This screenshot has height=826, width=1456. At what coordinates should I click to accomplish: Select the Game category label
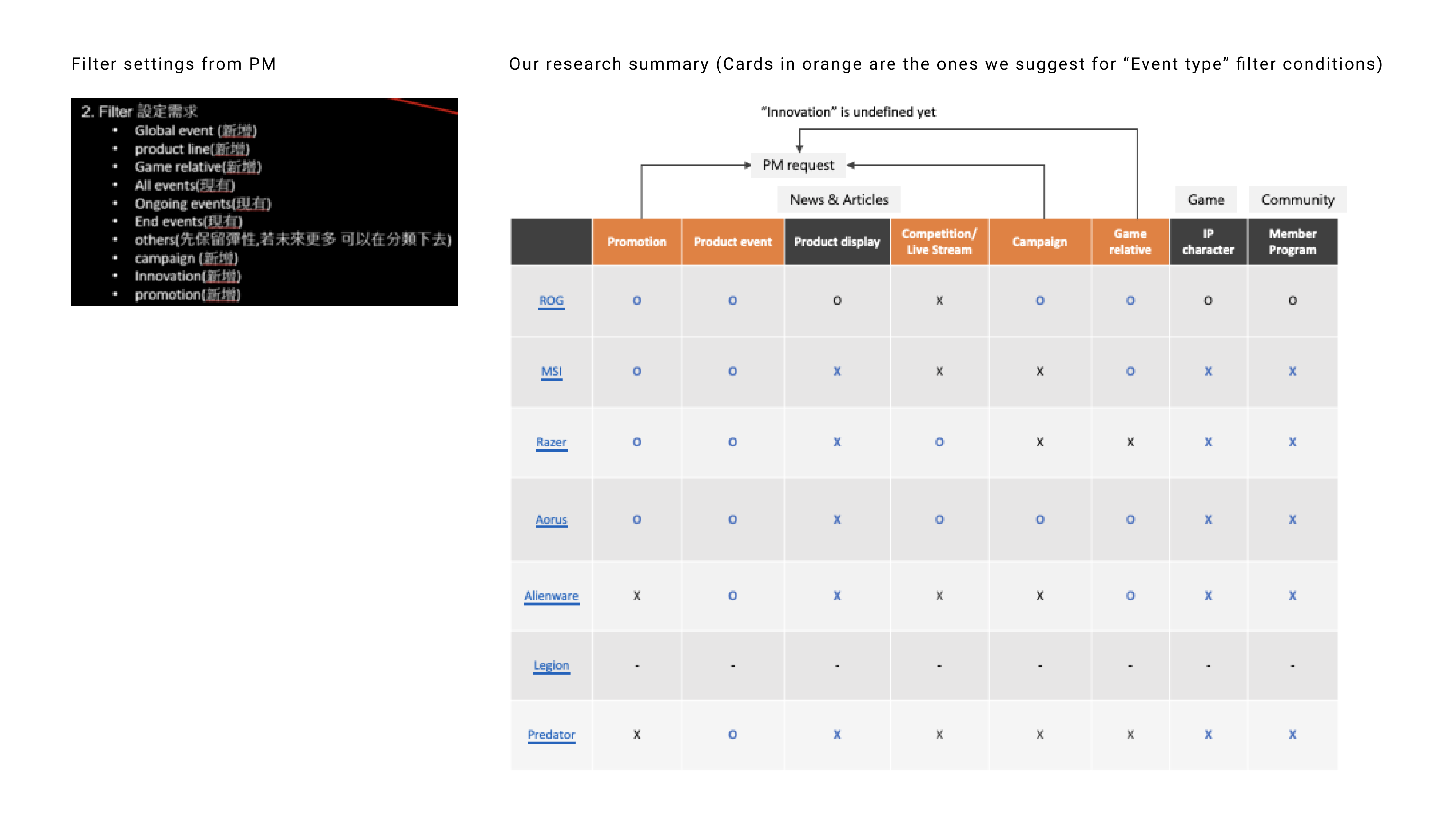(1205, 200)
